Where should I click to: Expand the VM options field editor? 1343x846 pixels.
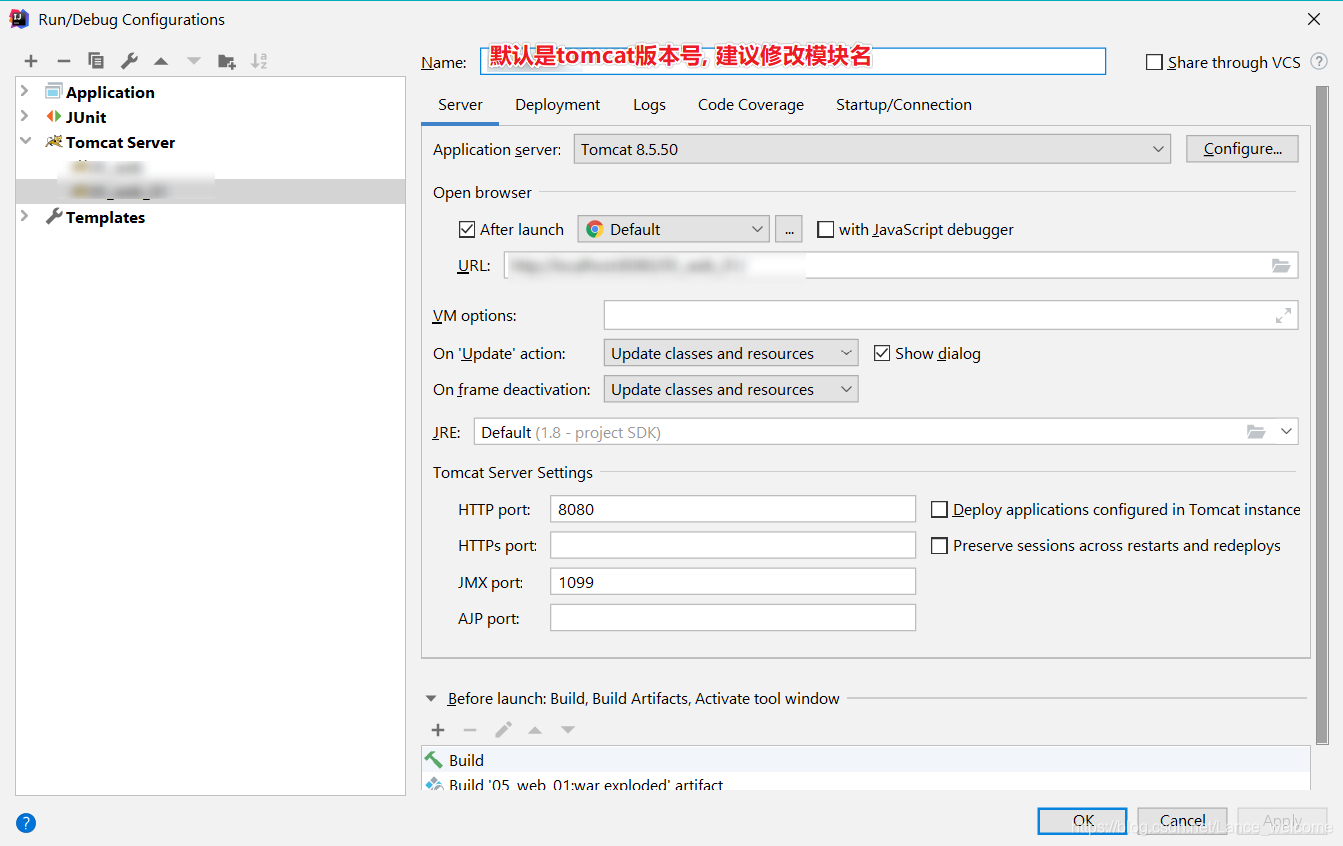pos(1283,315)
